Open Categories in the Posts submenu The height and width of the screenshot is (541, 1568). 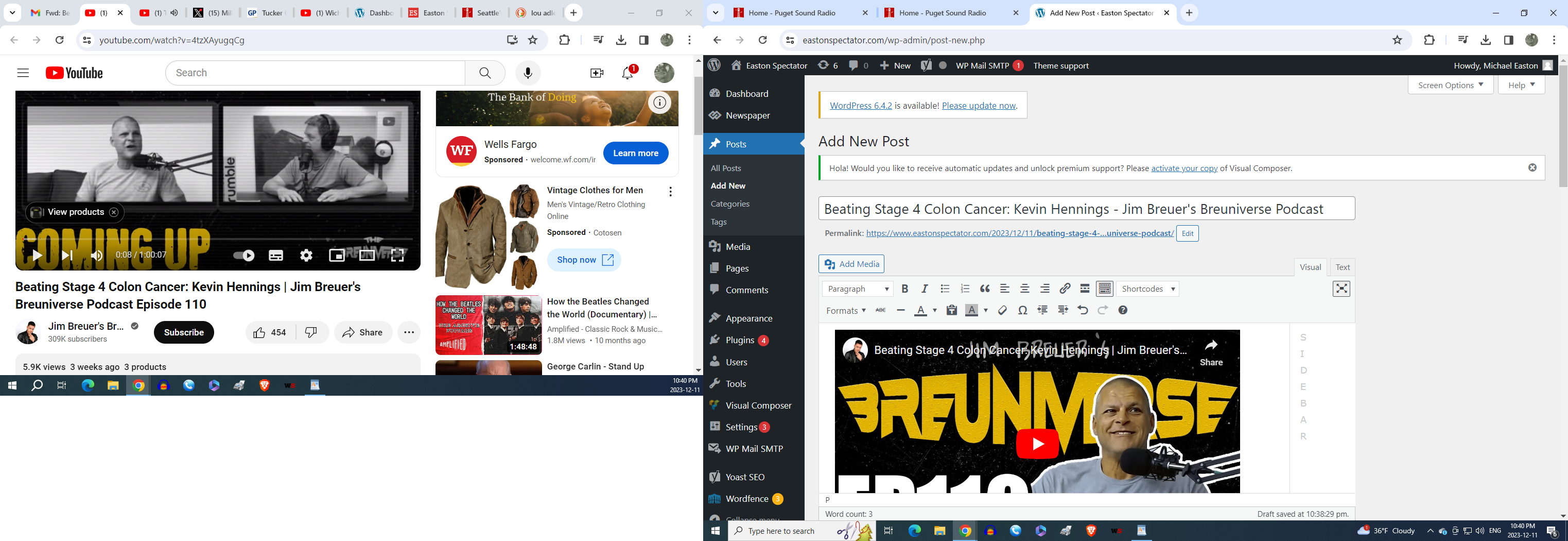[x=730, y=204]
